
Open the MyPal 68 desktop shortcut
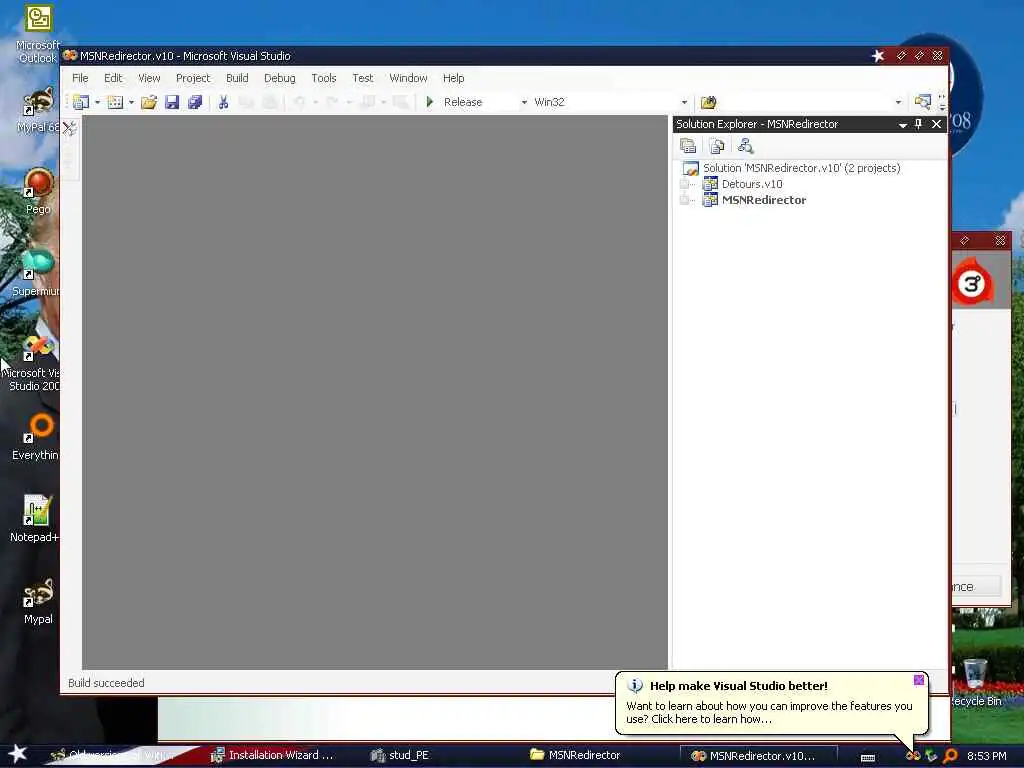point(38,110)
